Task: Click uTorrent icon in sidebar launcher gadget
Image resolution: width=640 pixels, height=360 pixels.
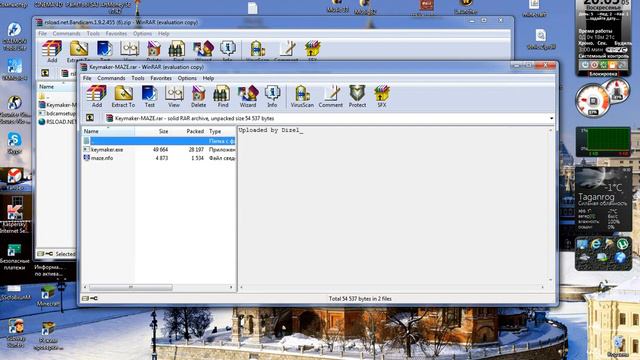Action: [x=622, y=244]
